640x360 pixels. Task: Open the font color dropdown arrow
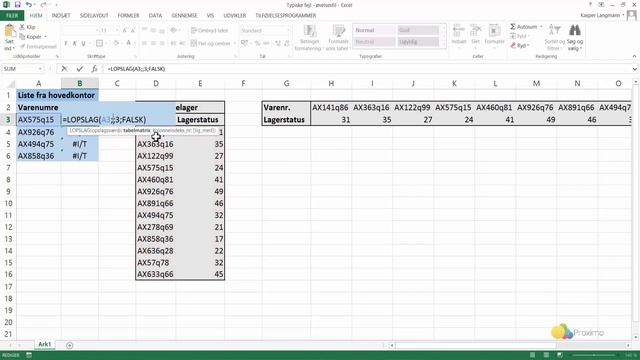[x=134, y=43]
